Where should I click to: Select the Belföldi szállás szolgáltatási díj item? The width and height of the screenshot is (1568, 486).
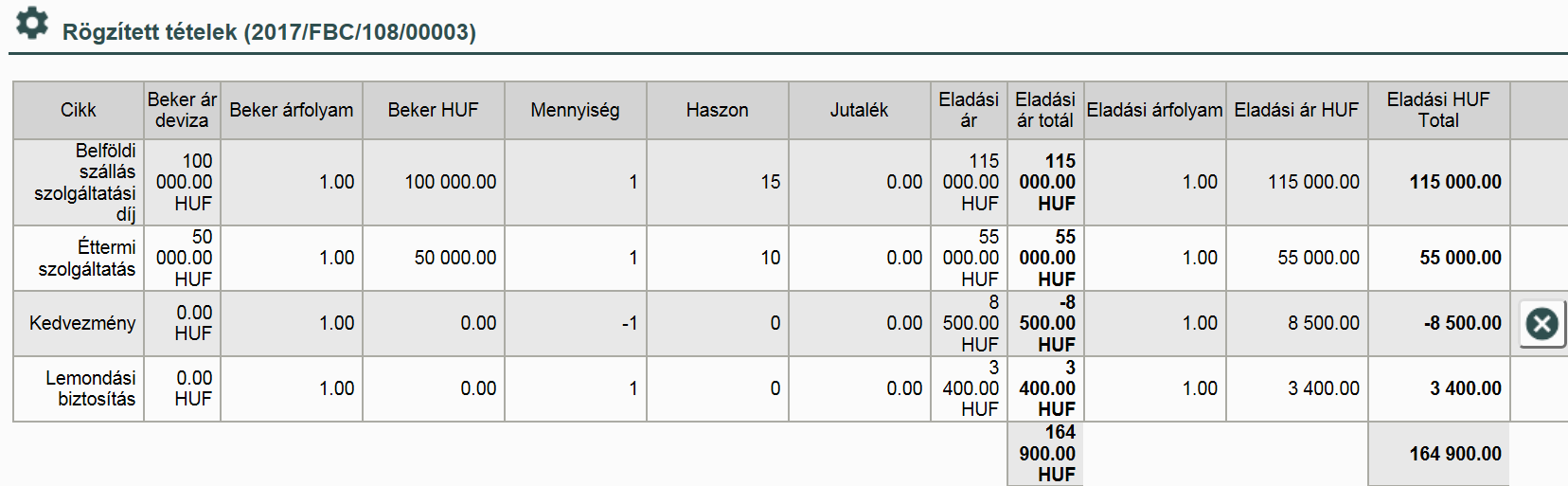tap(85, 182)
